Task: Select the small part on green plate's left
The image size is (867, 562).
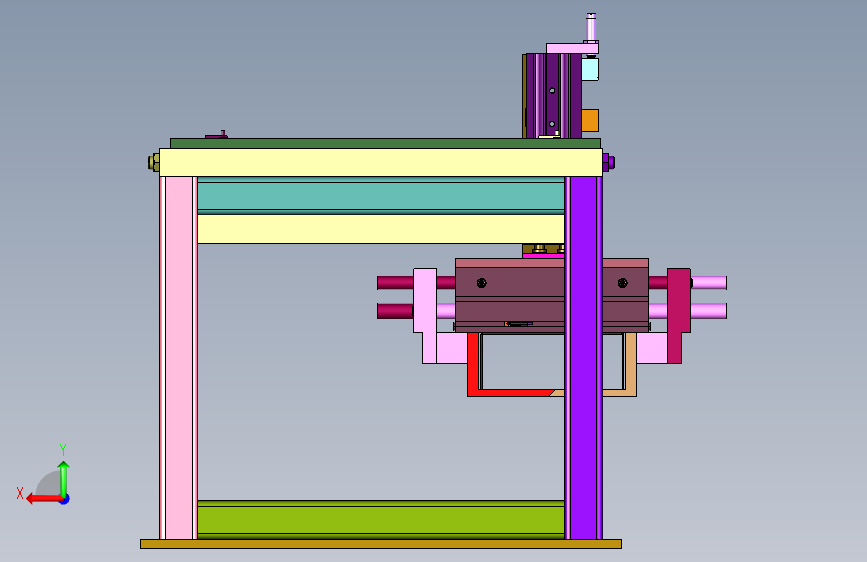Action: [x=216, y=134]
